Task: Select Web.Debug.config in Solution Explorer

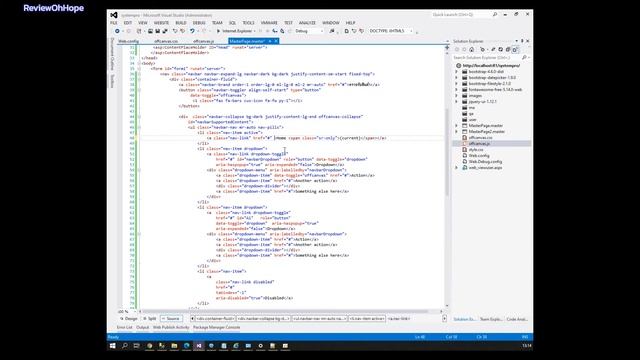Action: coord(485,162)
